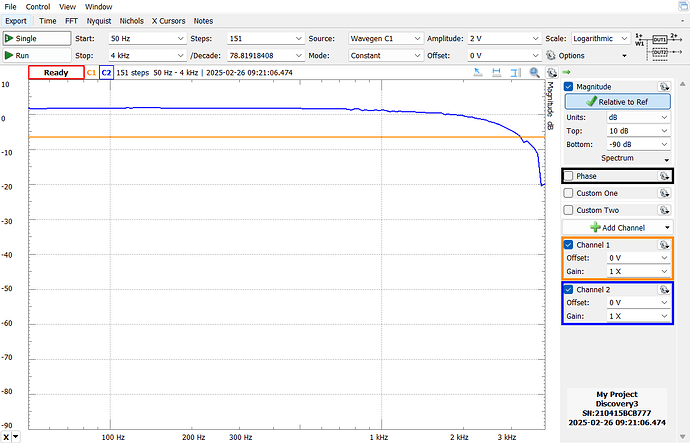
Task: Open plot settings gear icon above plot
Action: click(x=550, y=73)
